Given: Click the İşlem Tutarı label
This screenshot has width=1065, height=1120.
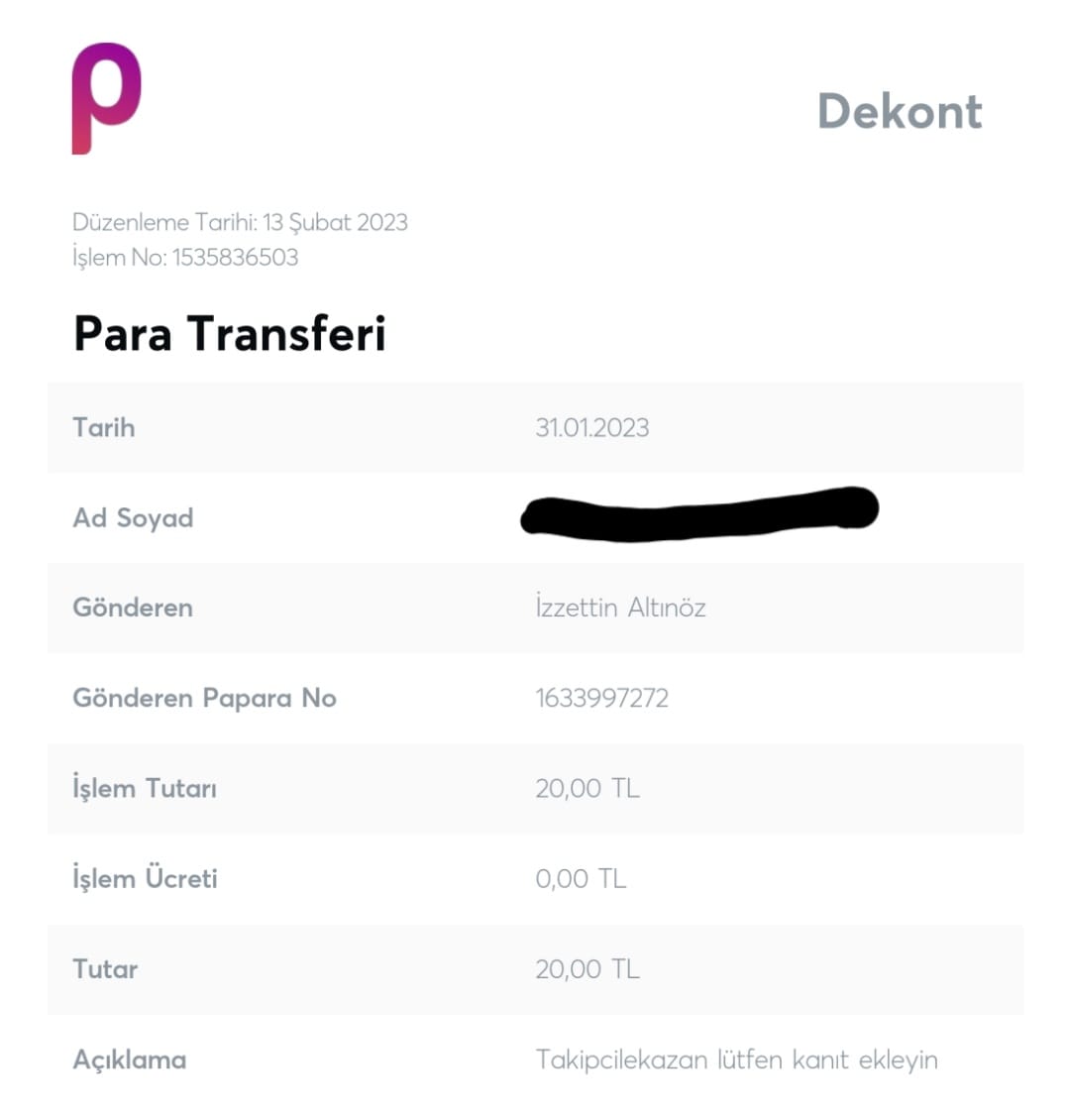Looking at the screenshot, I should pyautogui.click(x=145, y=789).
